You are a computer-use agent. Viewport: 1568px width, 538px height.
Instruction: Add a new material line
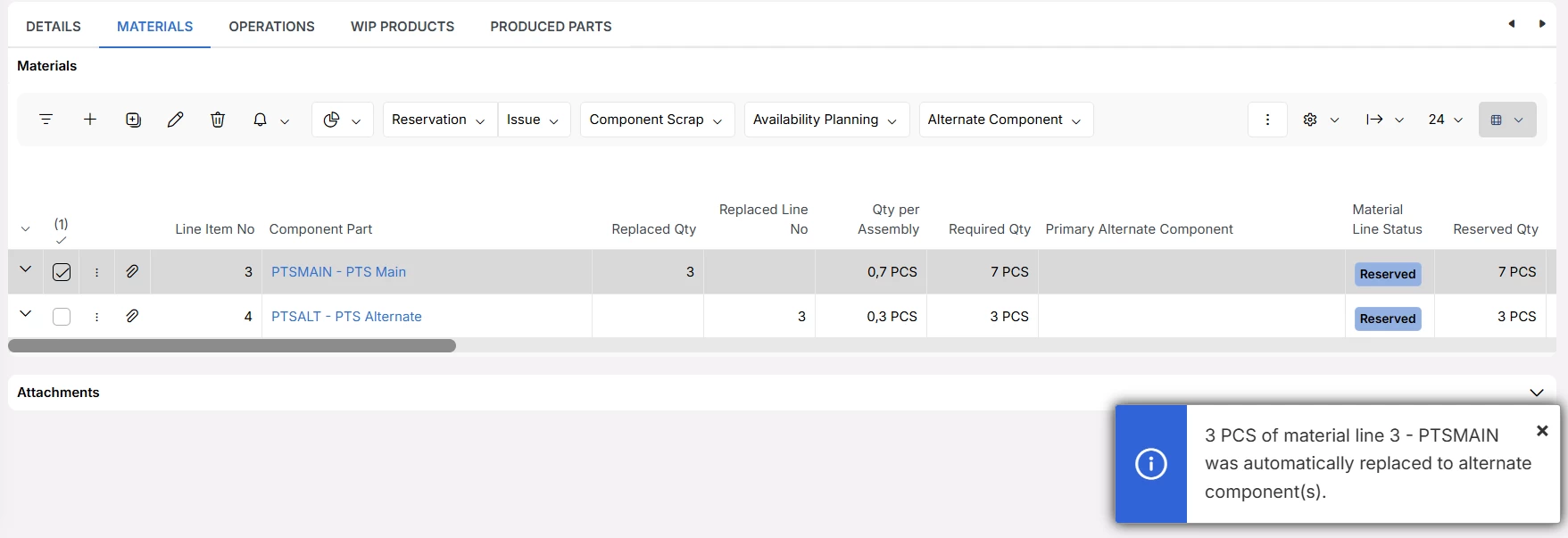pos(90,120)
